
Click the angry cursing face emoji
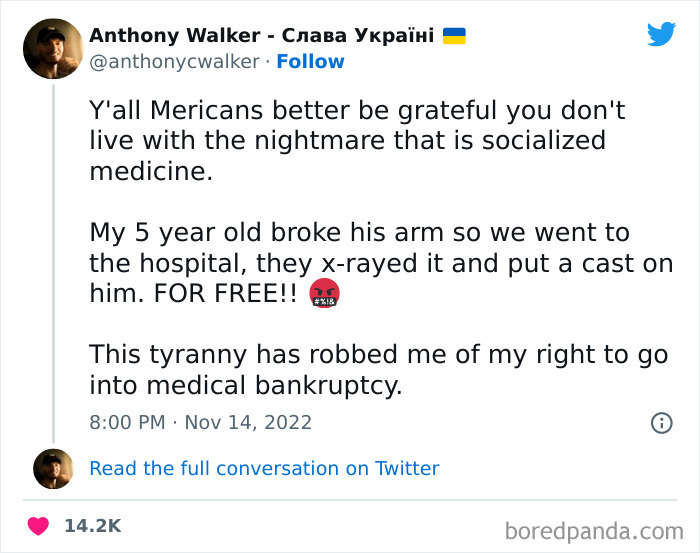(x=326, y=294)
